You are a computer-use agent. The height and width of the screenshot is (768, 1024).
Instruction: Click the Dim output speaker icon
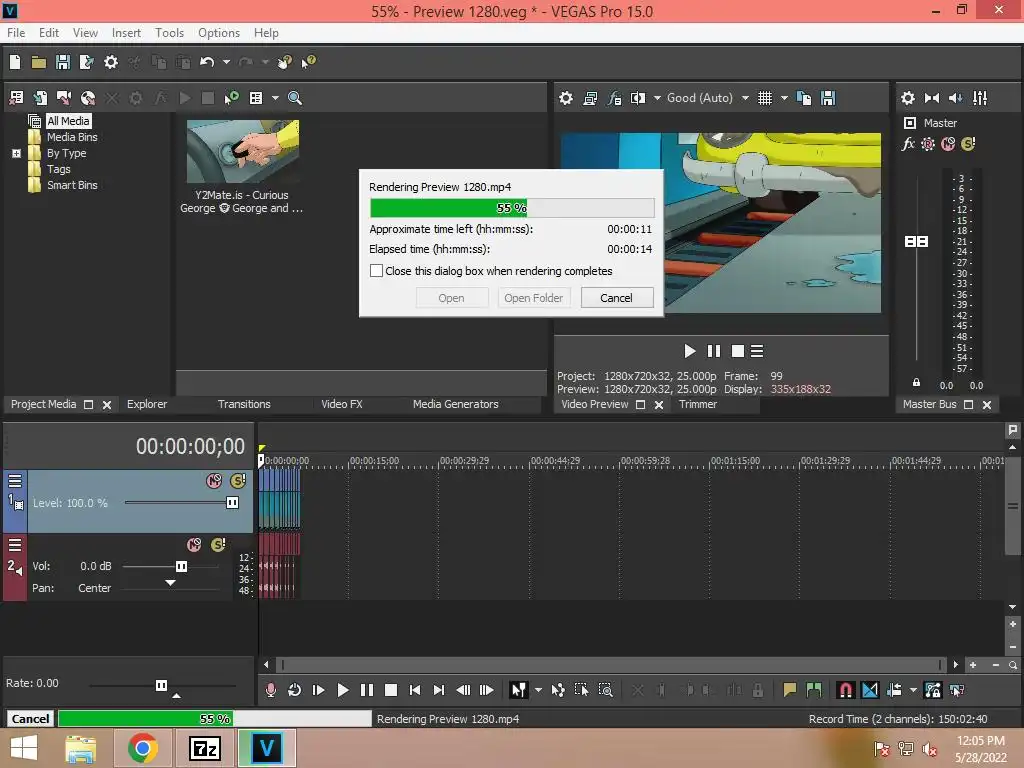[955, 98]
